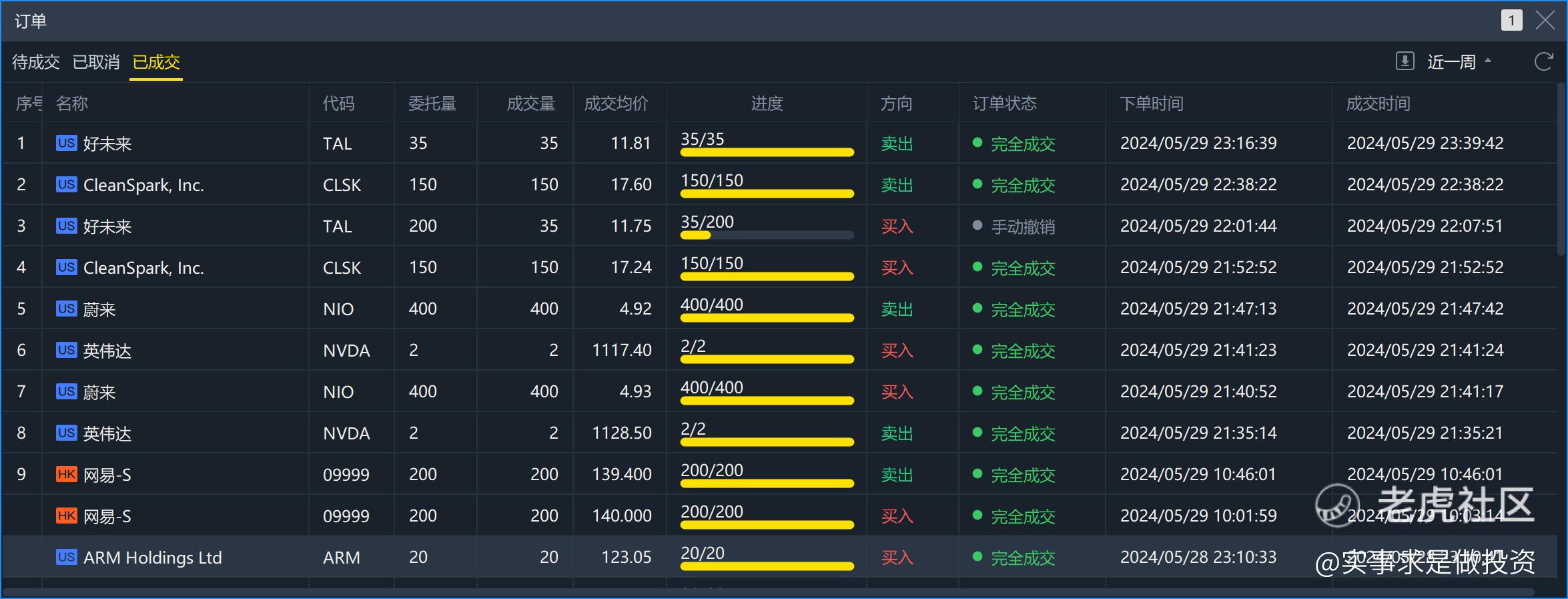Viewport: 1568px width, 599px height.
Task: Click the grey status dot for 手动撤销 order
Action: tap(977, 225)
